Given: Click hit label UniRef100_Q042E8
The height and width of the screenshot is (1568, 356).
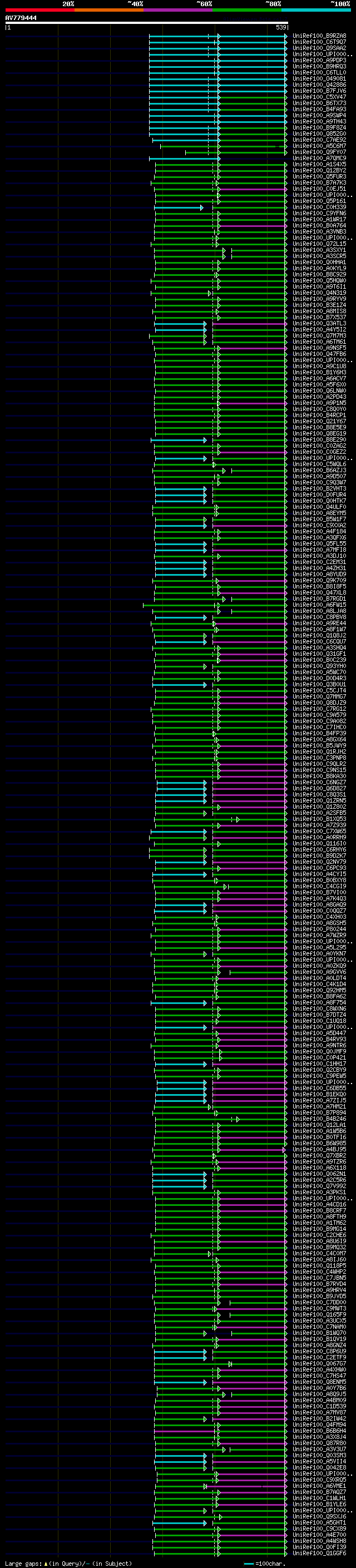Looking at the screenshot, I should (319, 1467).
